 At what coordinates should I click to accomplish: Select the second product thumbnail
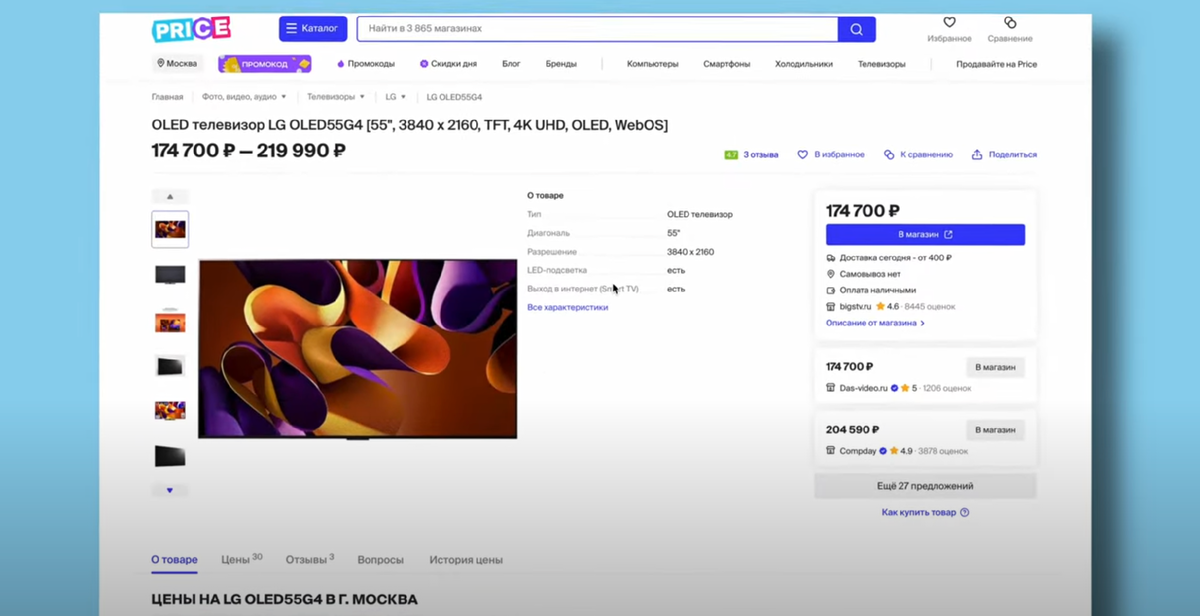(170, 274)
